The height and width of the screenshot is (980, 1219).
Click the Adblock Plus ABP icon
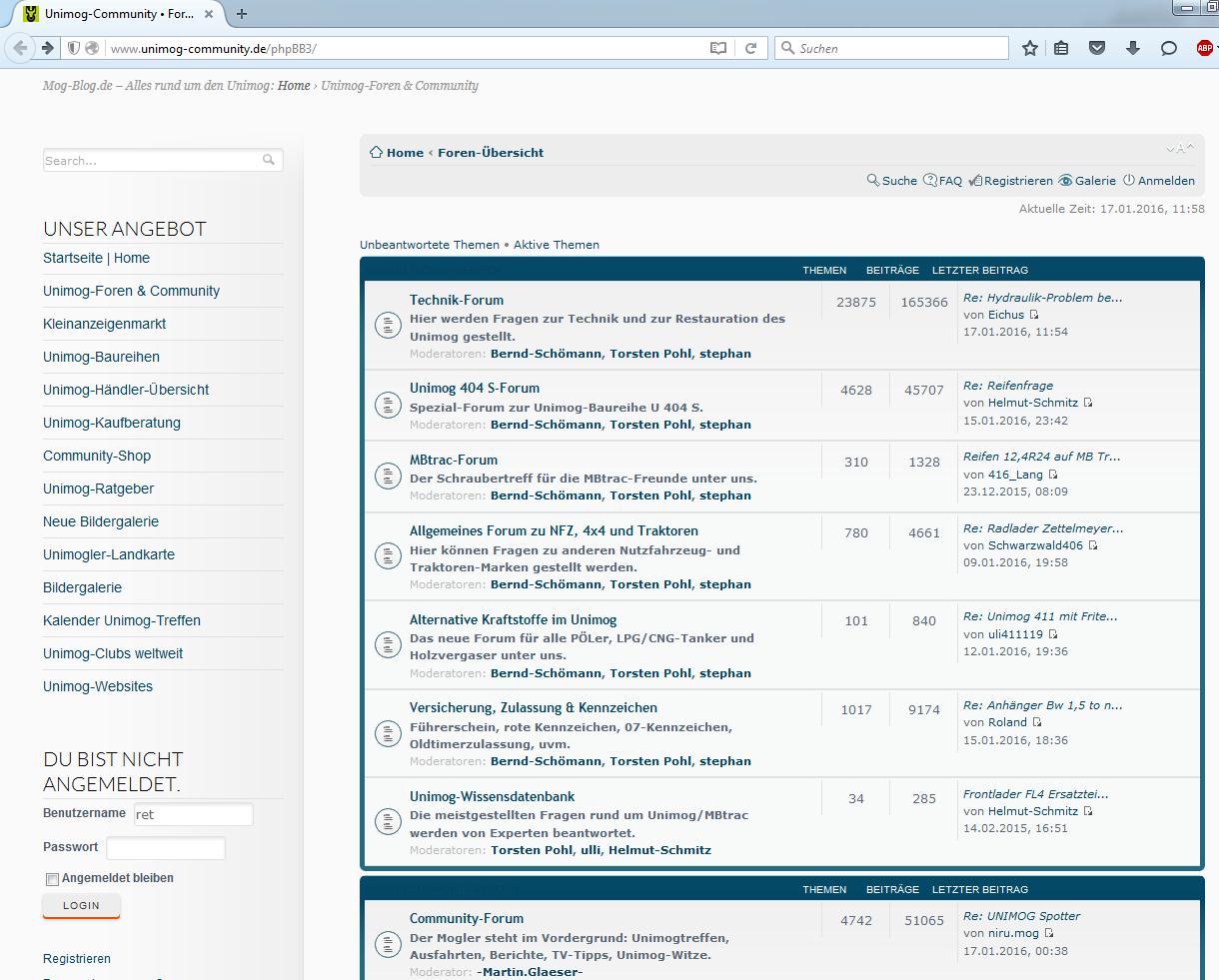pyautogui.click(x=1204, y=48)
